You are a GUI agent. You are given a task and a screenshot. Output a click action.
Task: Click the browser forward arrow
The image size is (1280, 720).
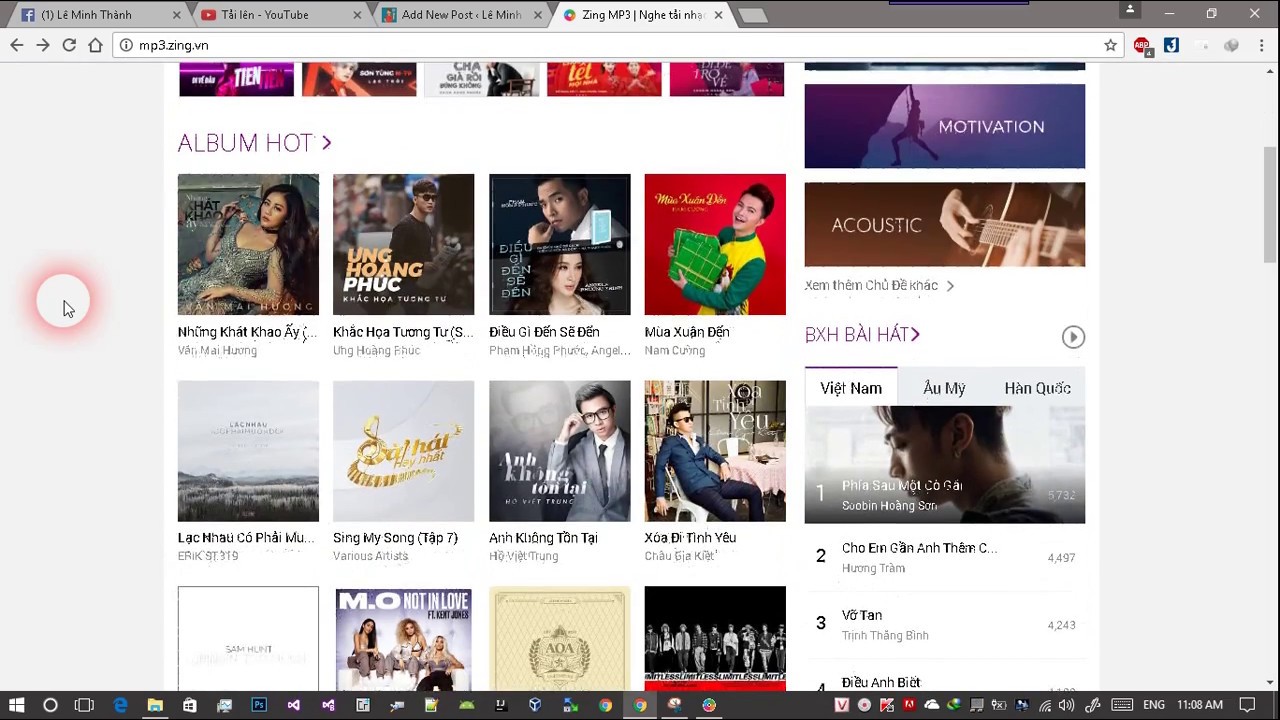43,45
